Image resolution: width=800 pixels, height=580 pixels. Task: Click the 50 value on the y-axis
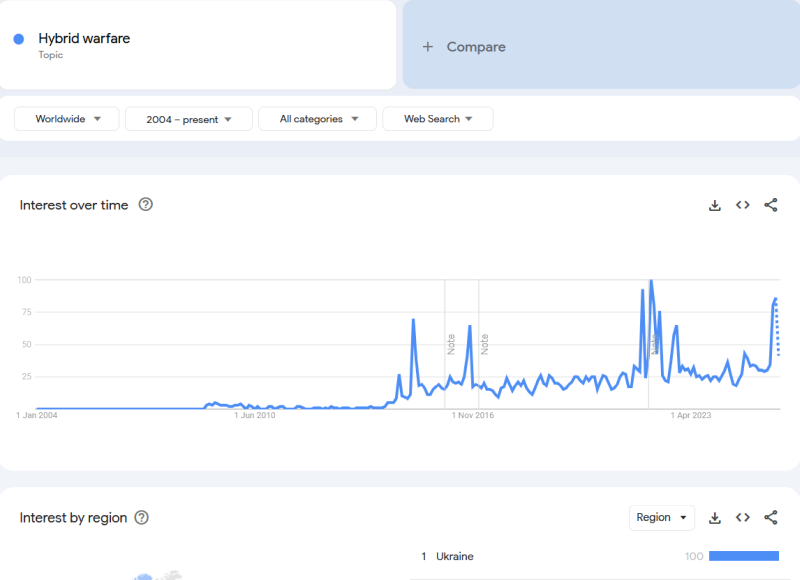(x=27, y=344)
